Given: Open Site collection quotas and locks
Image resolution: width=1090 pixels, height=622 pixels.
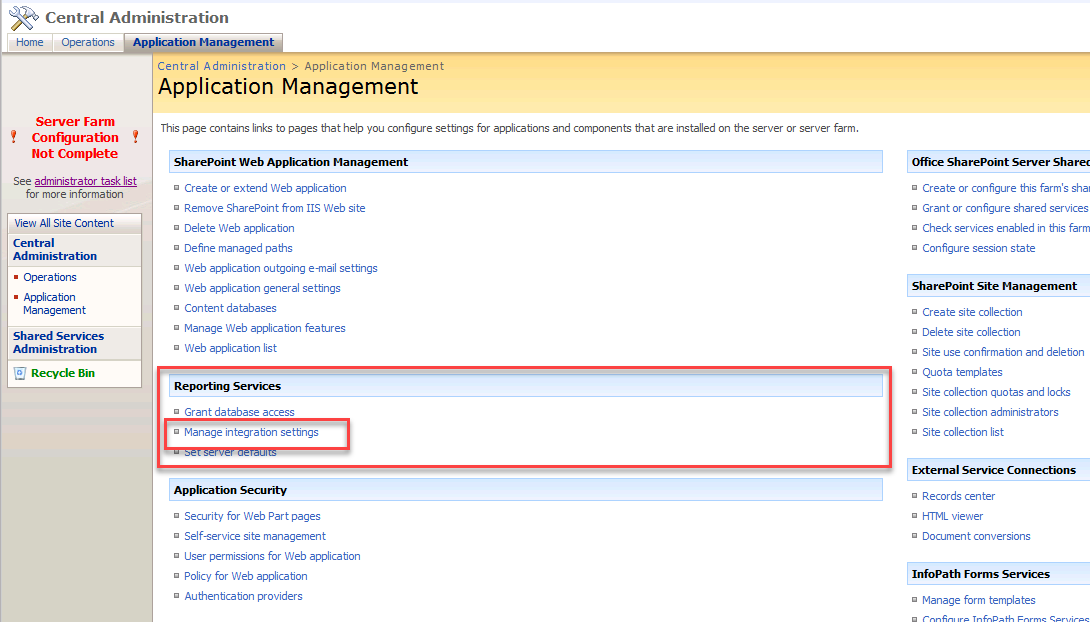Looking at the screenshot, I should tap(996, 392).
